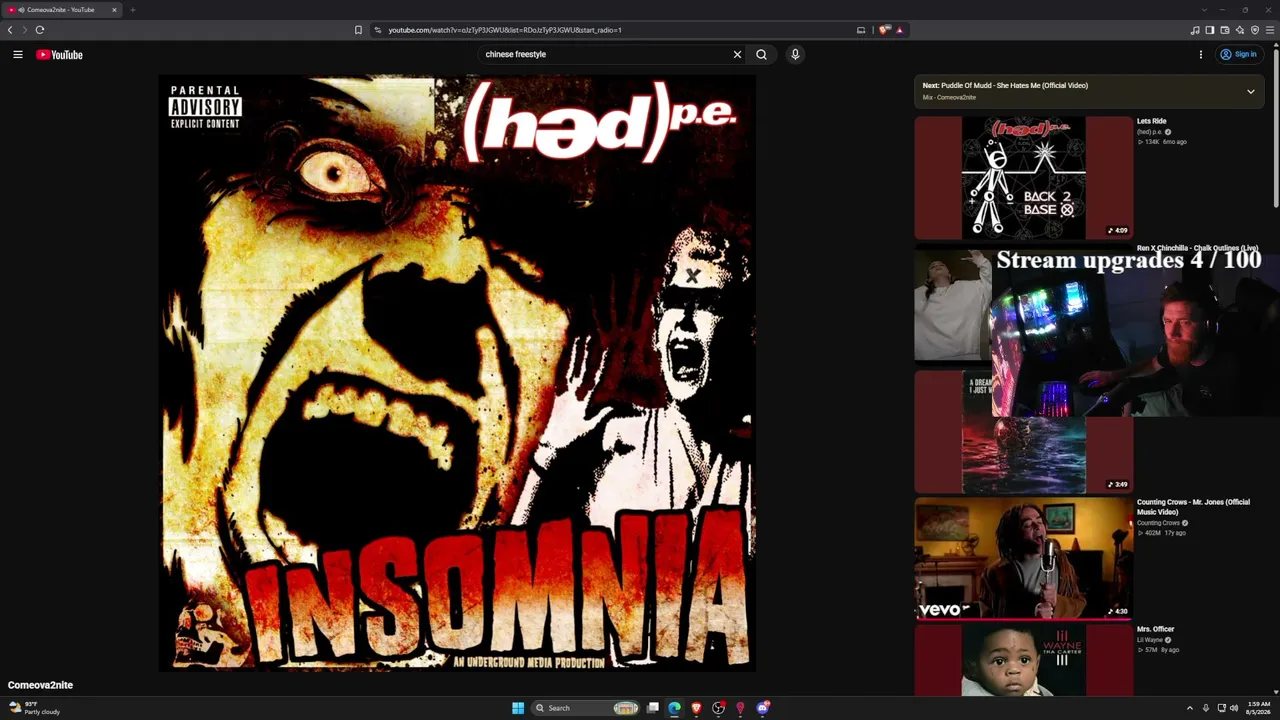Open Task View on the taskbar
Image resolution: width=1280 pixels, height=720 pixels.
653,708
